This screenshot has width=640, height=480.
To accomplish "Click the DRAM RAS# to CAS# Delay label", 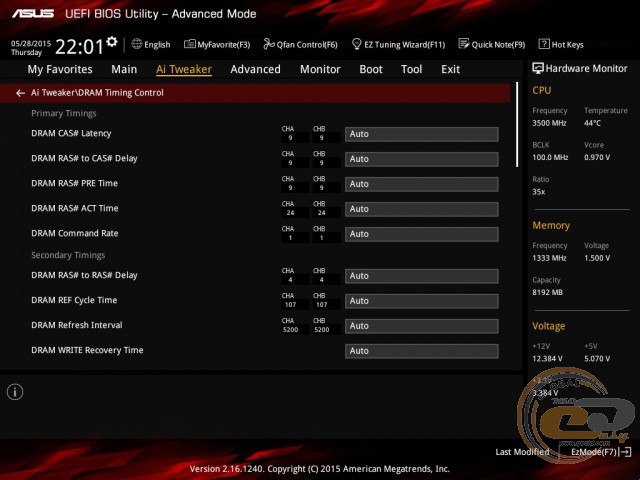I will [84, 158].
